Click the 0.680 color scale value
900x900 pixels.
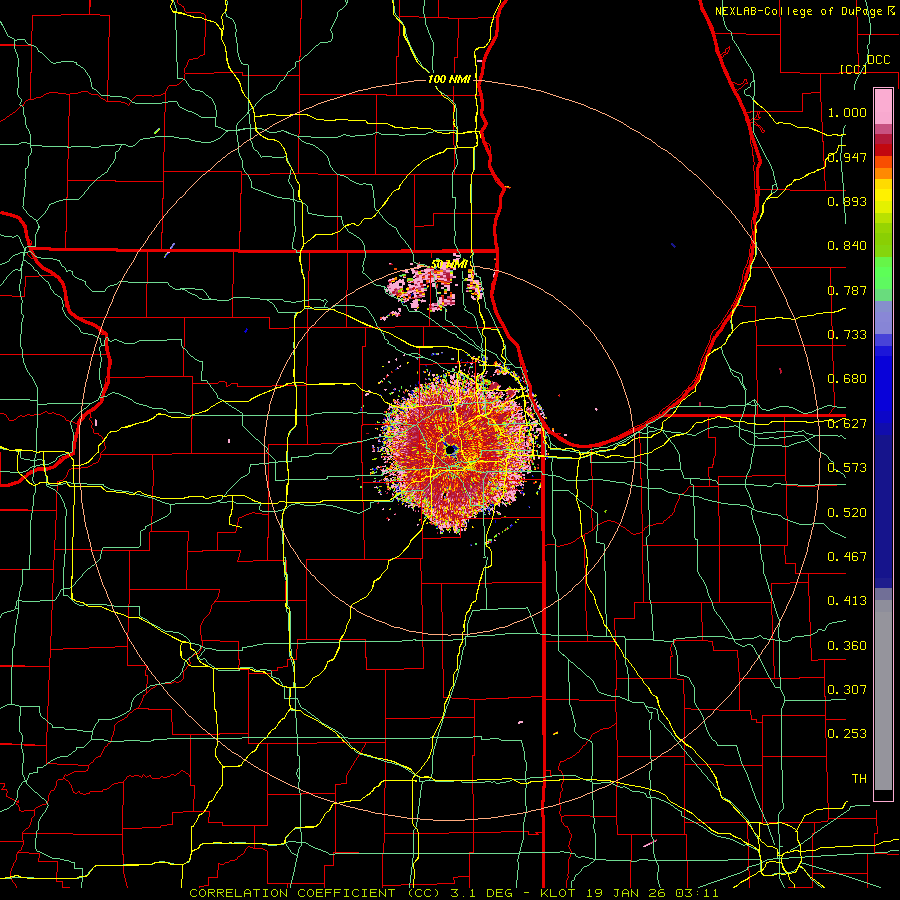point(847,379)
